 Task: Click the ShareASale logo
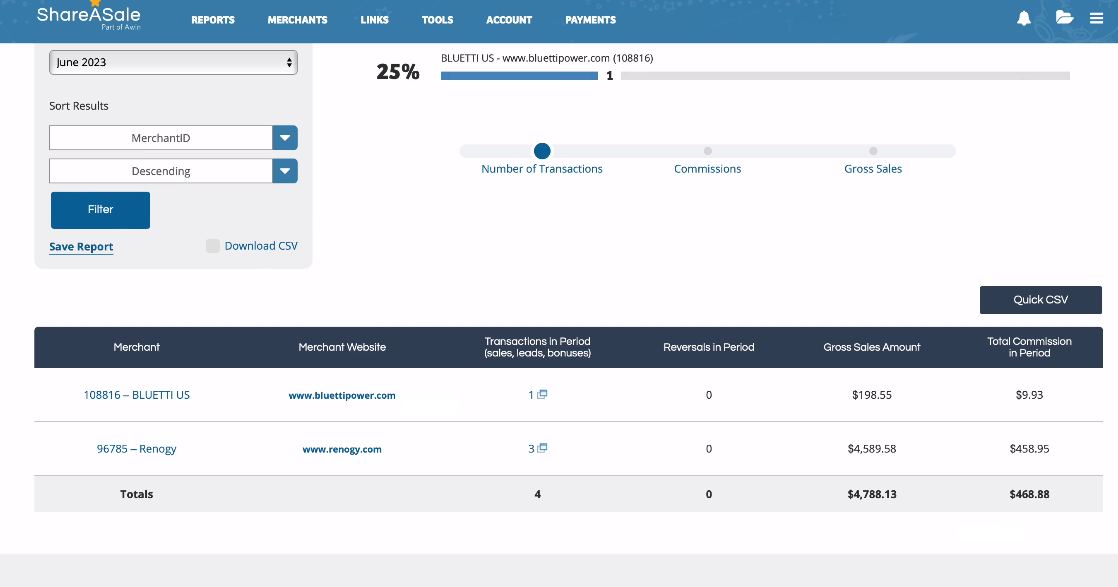89,16
